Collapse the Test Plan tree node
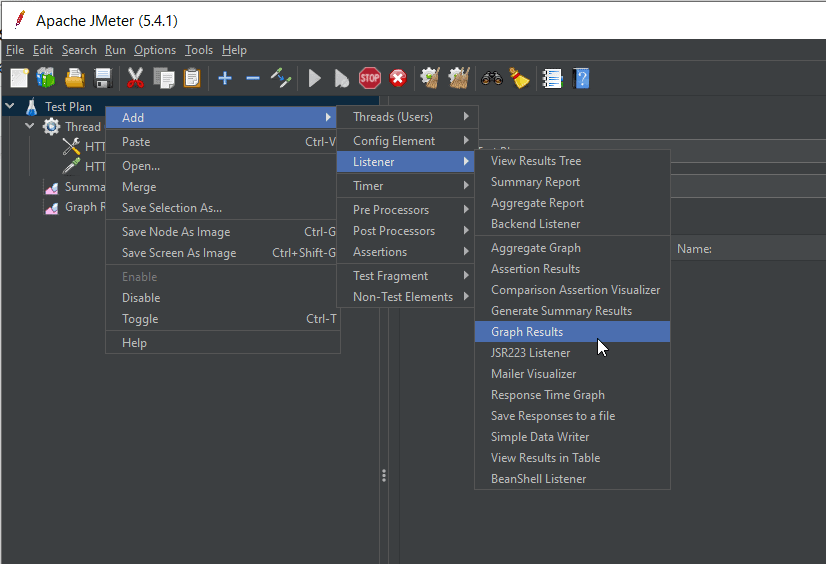This screenshot has height=564, width=826. 9,106
